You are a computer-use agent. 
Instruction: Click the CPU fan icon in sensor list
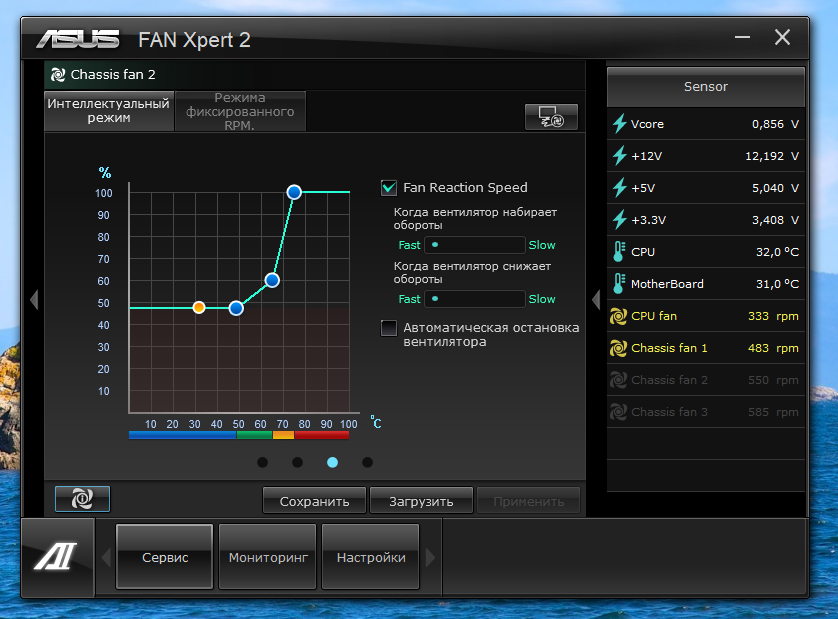tap(618, 316)
